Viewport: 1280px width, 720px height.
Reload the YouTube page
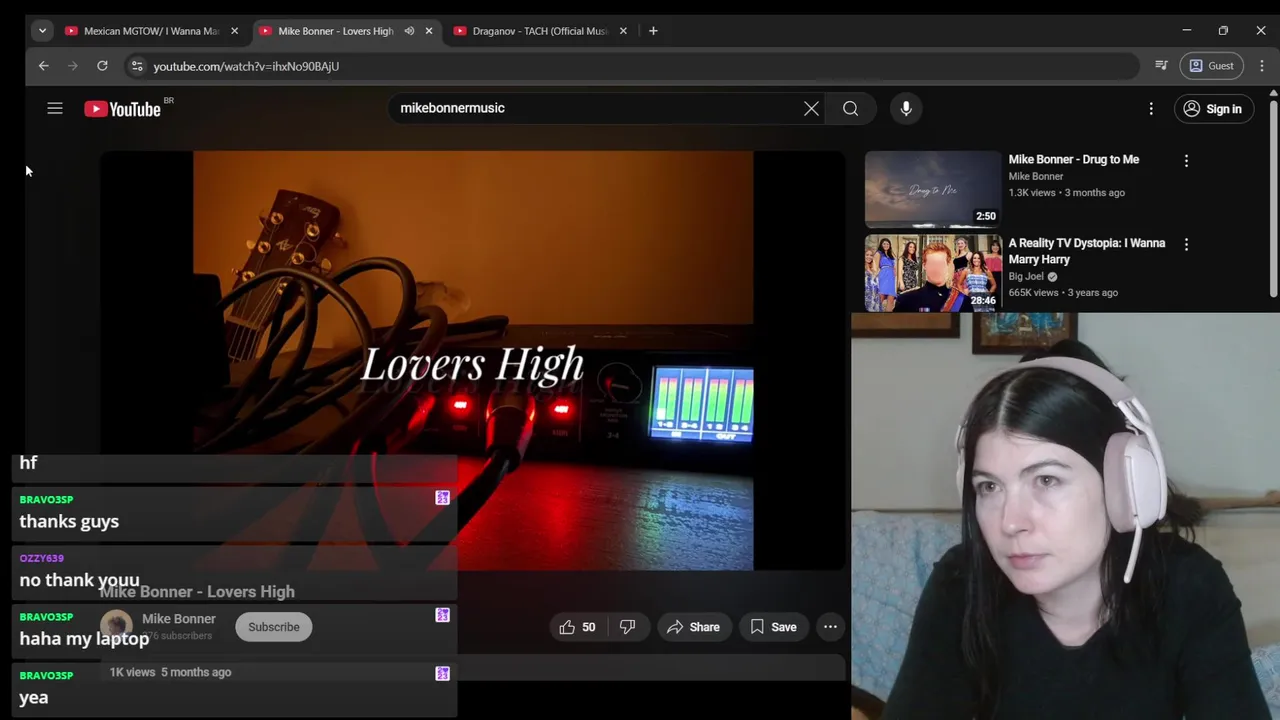pyautogui.click(x=102, y=66)
